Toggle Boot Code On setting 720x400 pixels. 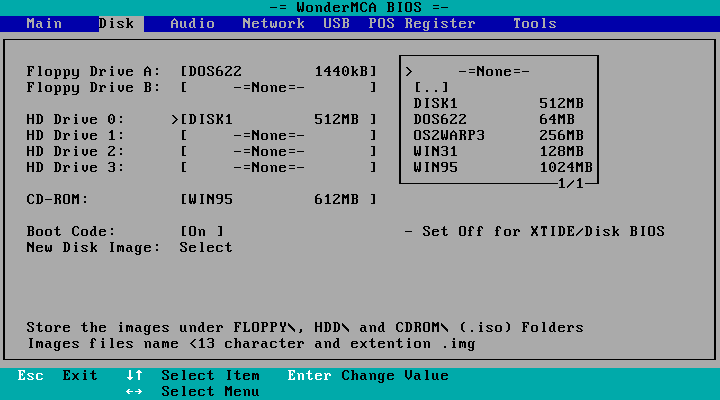pos(202,231)
